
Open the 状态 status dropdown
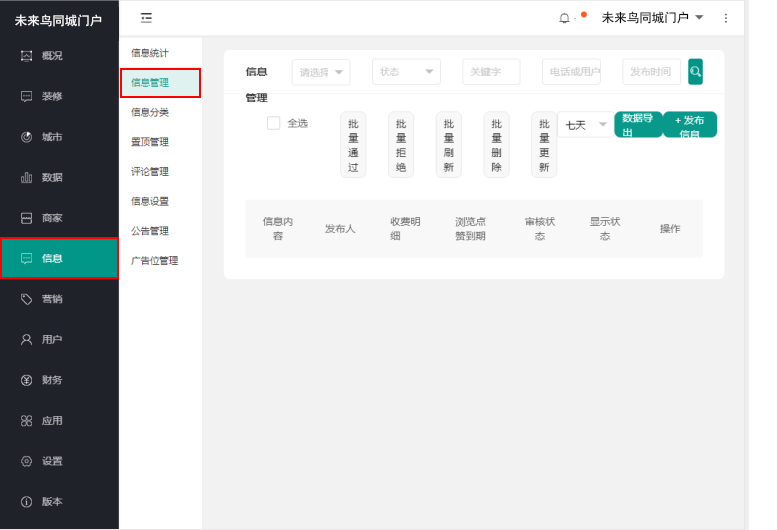pos(406,72)
